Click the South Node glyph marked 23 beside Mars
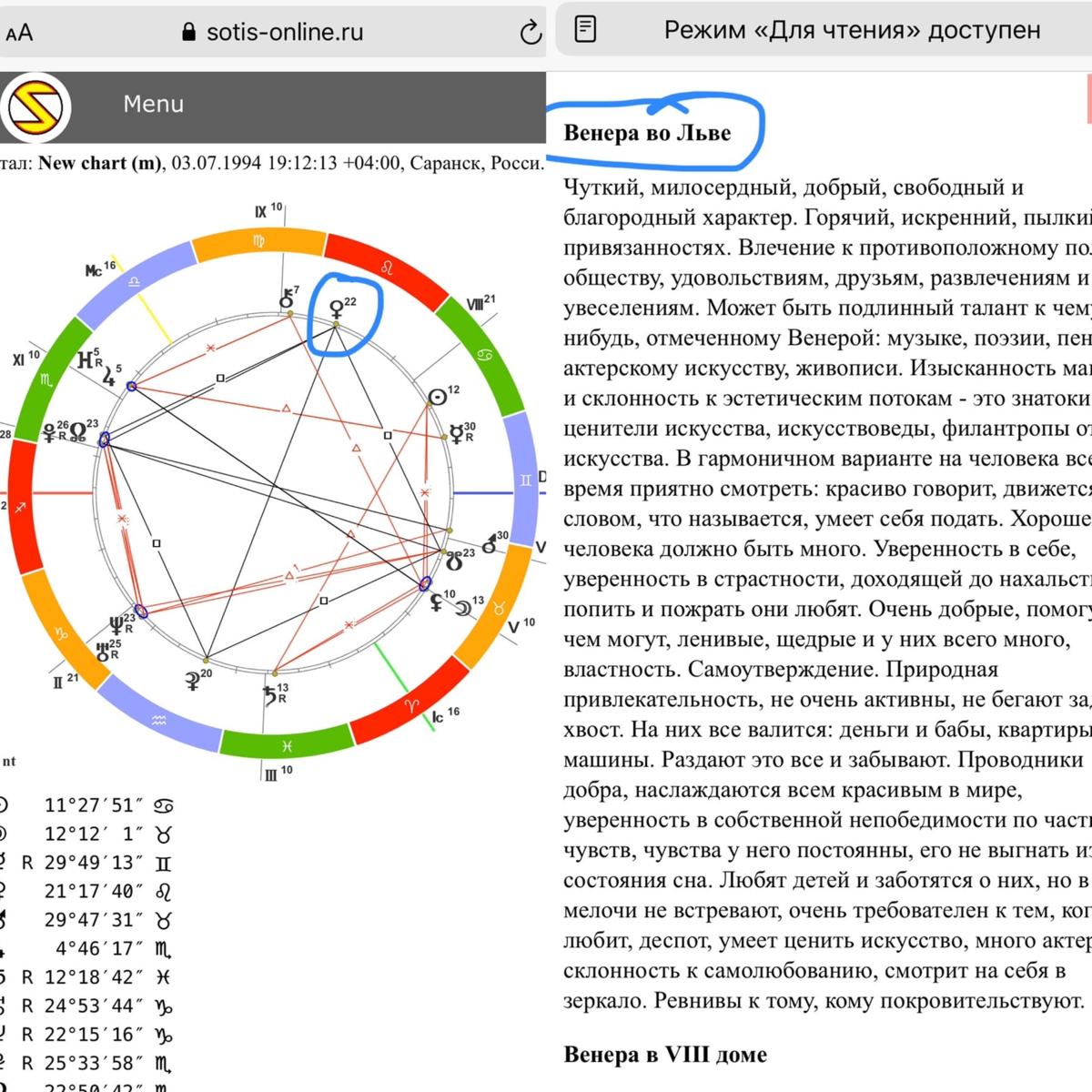Viewport: 1092px width, 1092px height. coord(455,562)
